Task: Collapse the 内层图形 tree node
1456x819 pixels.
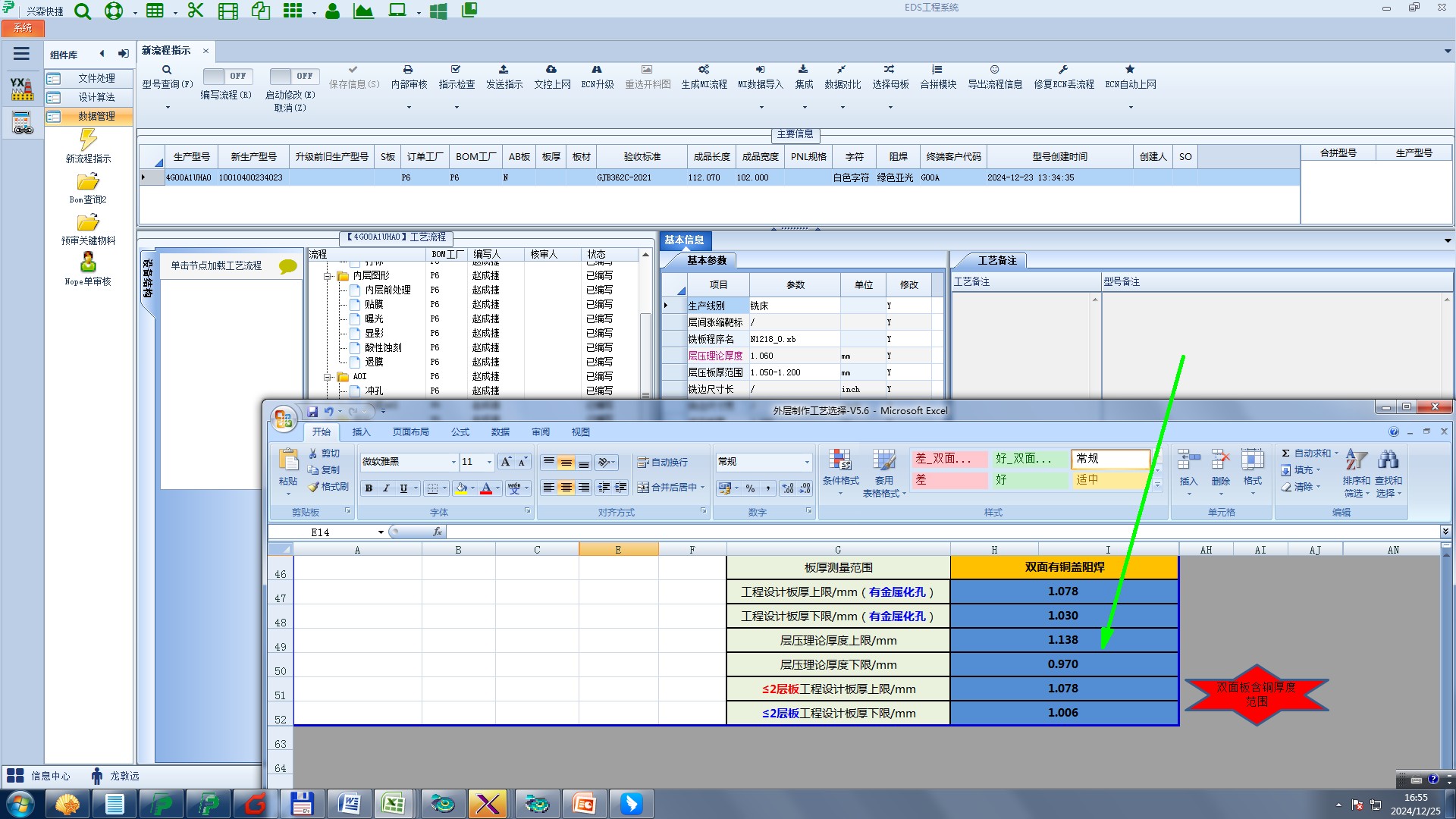Action: click(328, 276)
